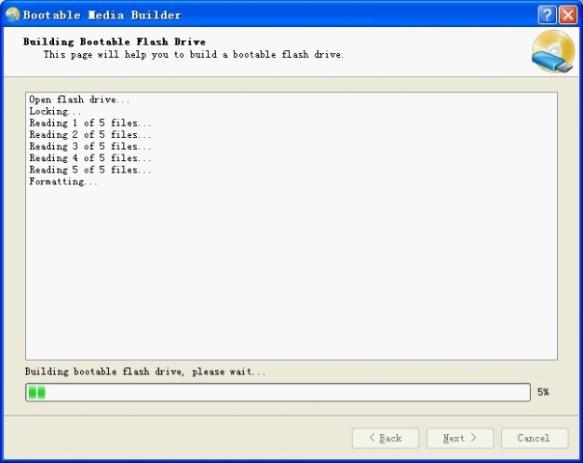Pick the "Reading 3 of 5 files" log line
583x463 pixels.
tap(90, 147)
